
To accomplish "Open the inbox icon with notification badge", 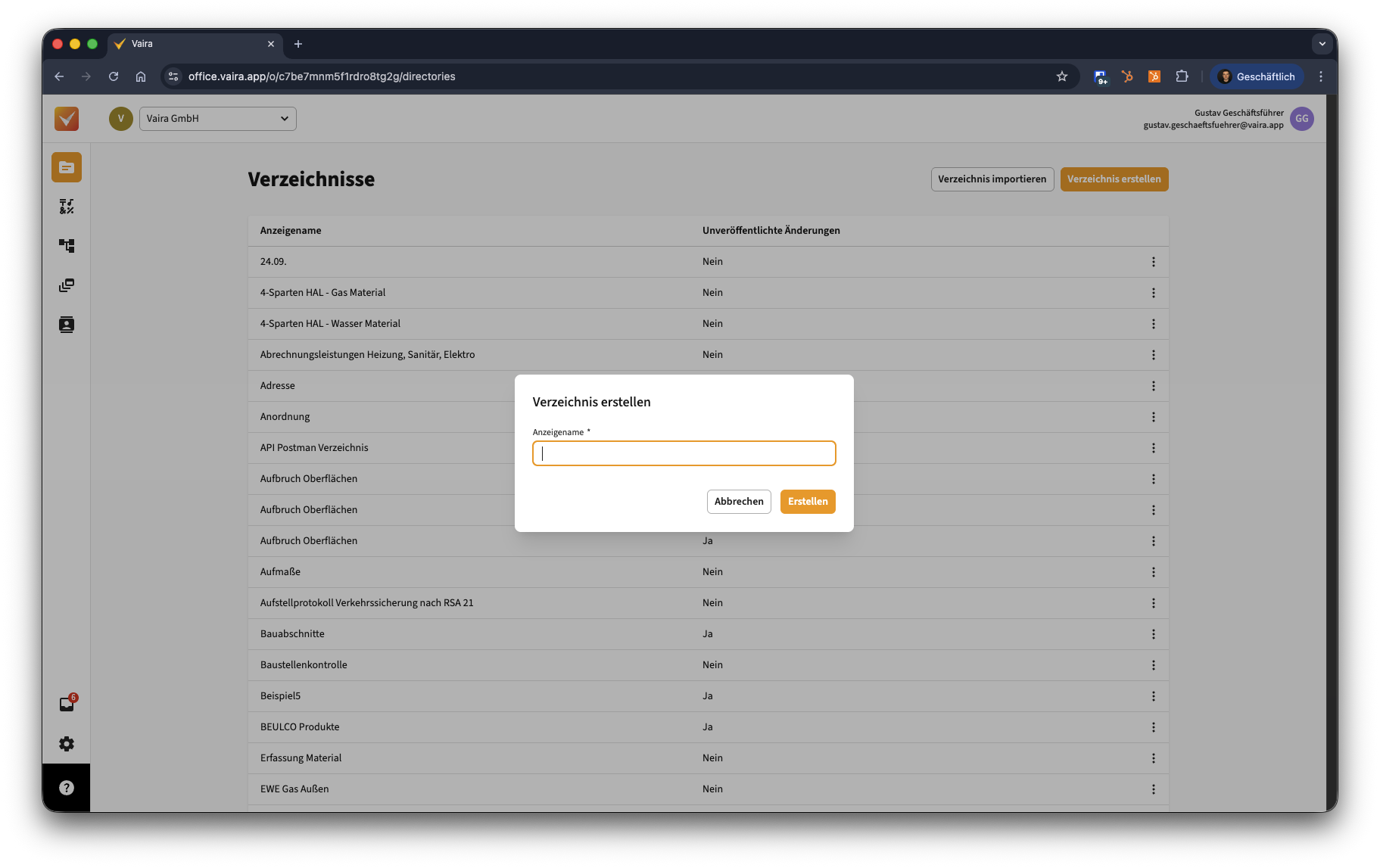I will coord(67,704).
